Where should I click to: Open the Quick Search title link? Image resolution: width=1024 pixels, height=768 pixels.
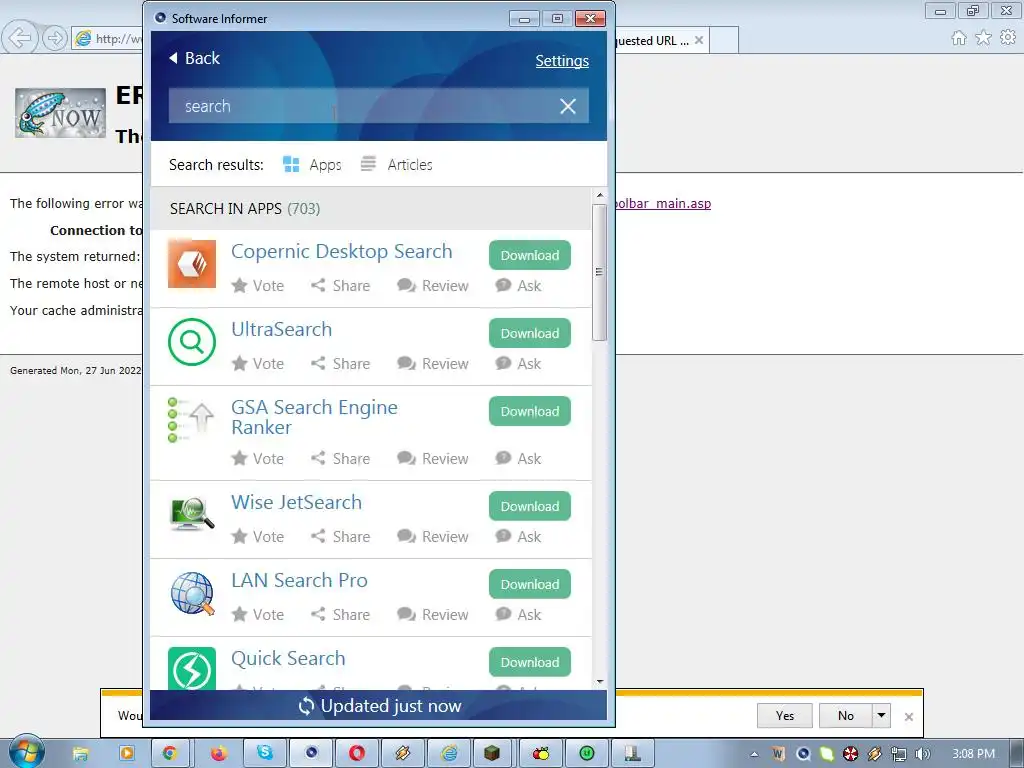tap(288, 658)
